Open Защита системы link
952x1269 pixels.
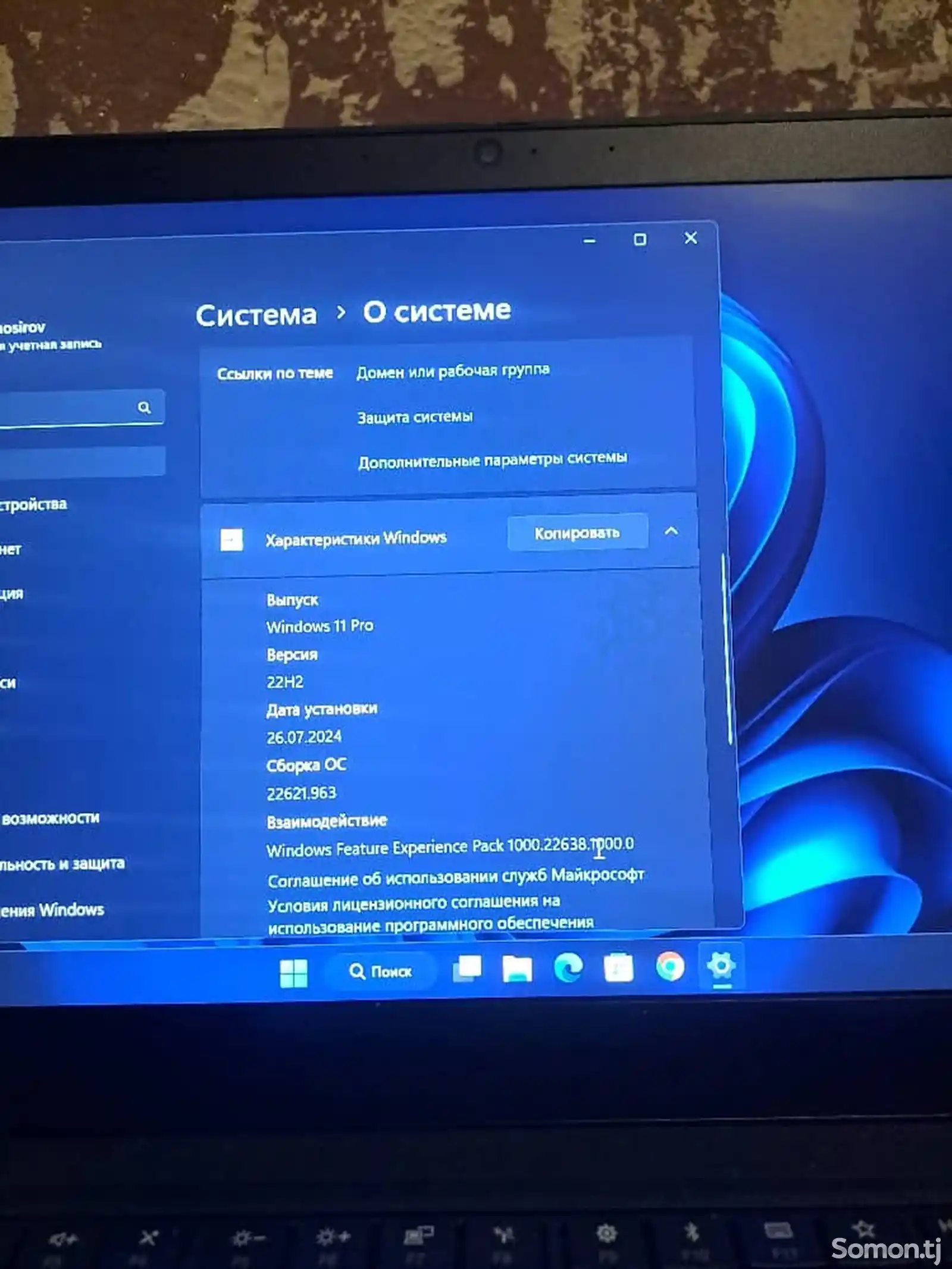(415, 417)
